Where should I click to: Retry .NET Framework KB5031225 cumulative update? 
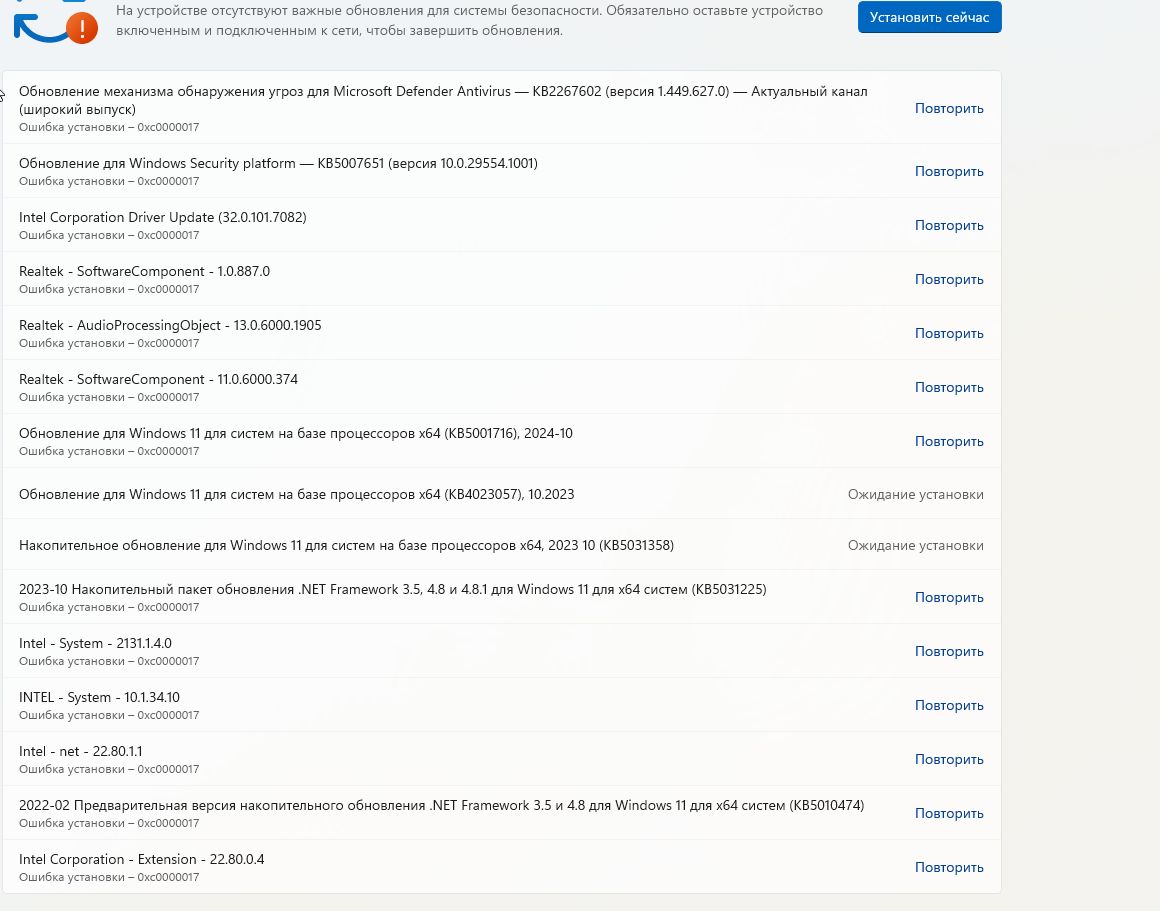(948, 597)
